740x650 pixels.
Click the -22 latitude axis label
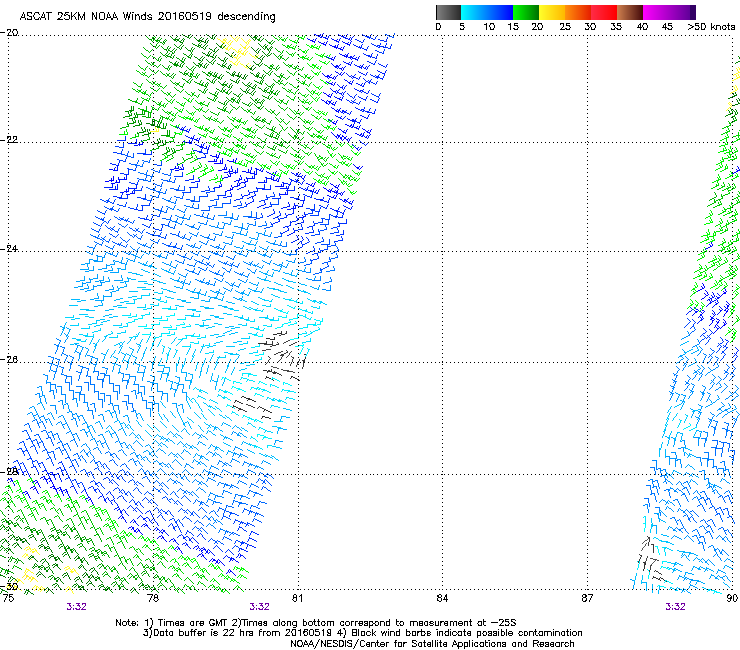click(9, 140)
